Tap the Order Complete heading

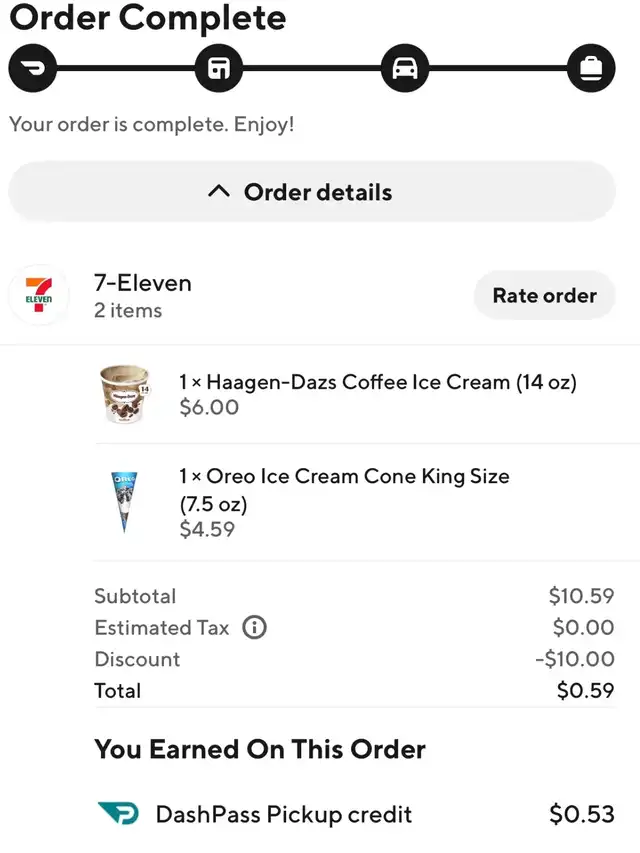(148, 17)
